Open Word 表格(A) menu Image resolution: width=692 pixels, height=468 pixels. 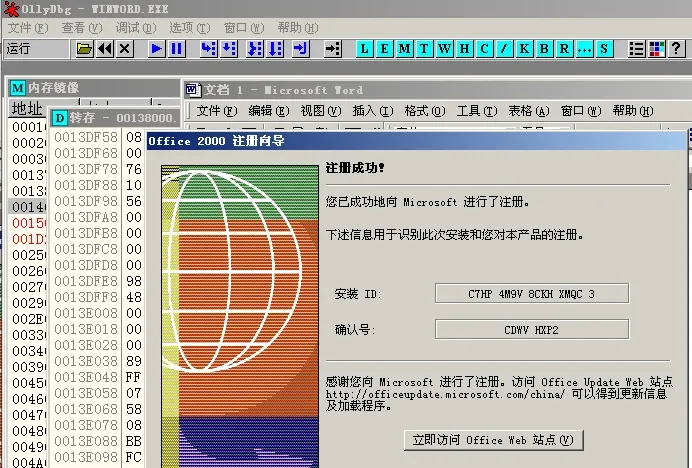[529, 111]
